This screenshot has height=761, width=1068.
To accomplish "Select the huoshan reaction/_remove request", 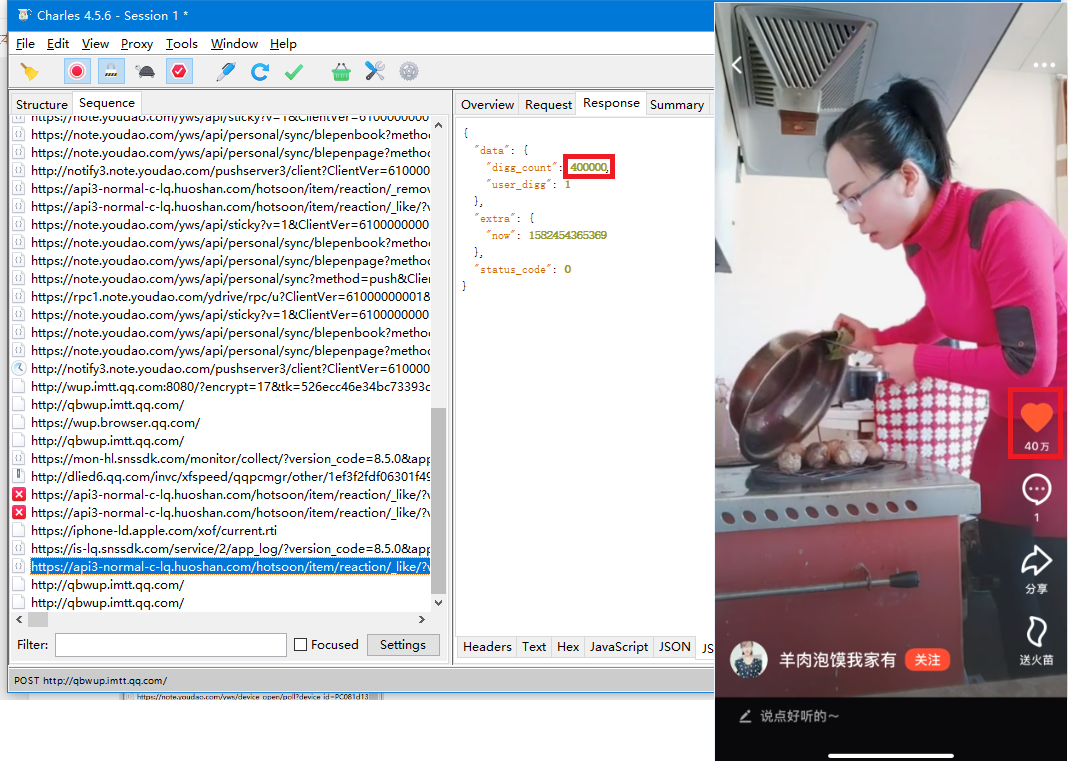I will click(x=230, y=189).
